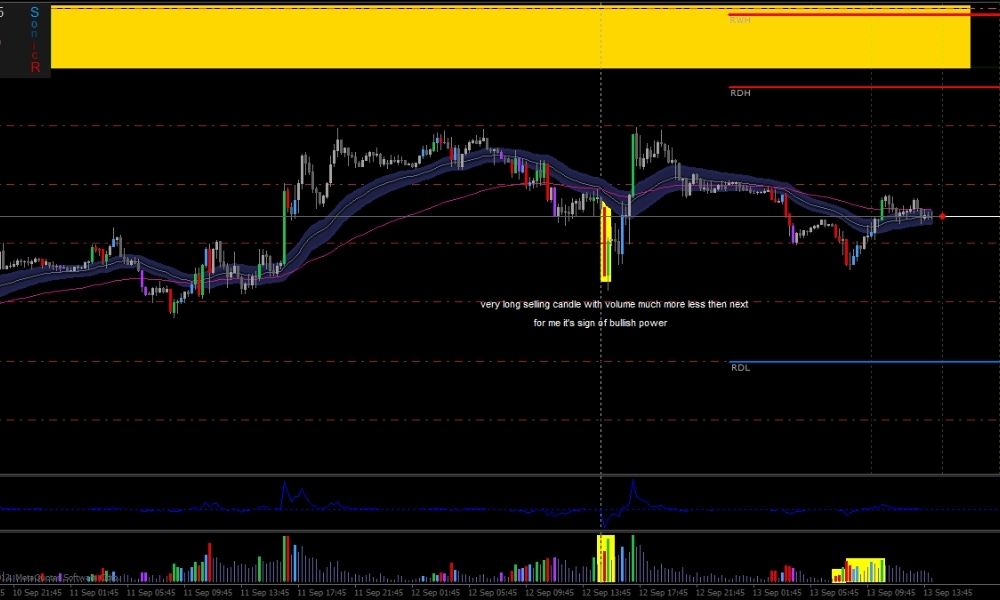Image resolution: width=1000 pixels, height=600 pixels.
Task: Click the SonicR logo in the corner
Action: pyautogui.click(x=35, y=40)
